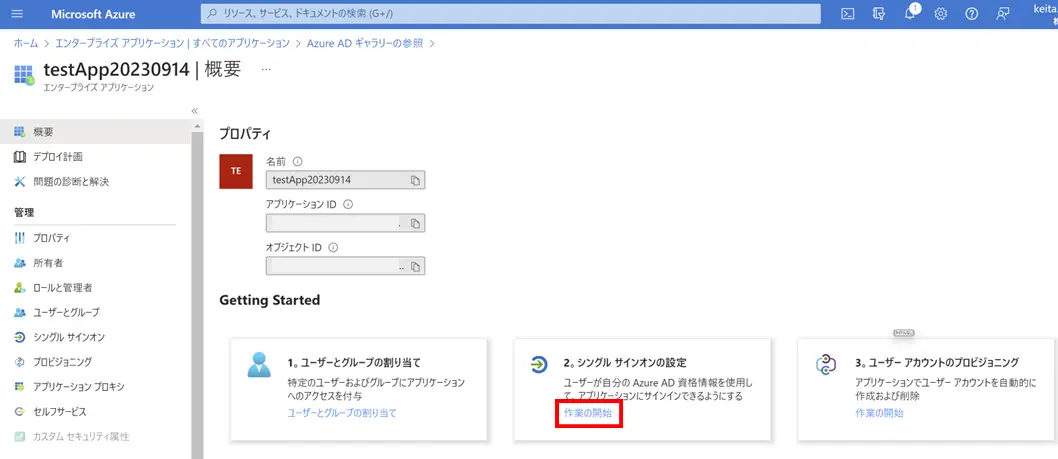Open エンタープライズ アプリケーション breadcrumb link
Image resolution: width=1058 pixels, height=459 pixels.
click(174, 43)
